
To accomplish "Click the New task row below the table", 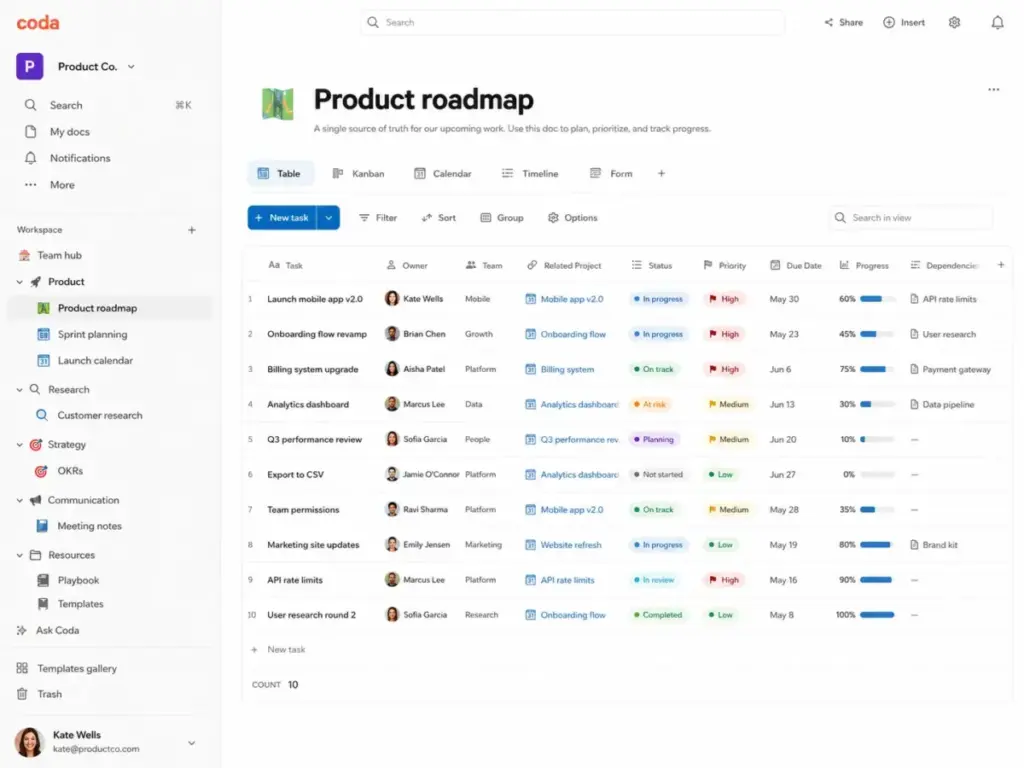I will coord(286,650).
